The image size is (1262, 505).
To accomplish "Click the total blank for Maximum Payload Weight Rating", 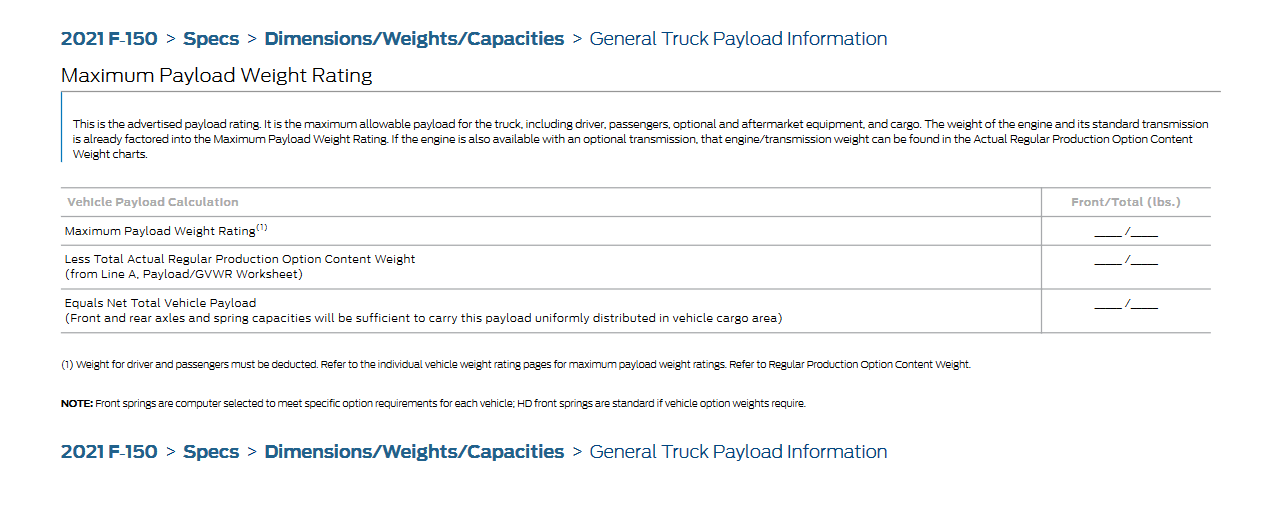I will click(x=1145, y=233).
